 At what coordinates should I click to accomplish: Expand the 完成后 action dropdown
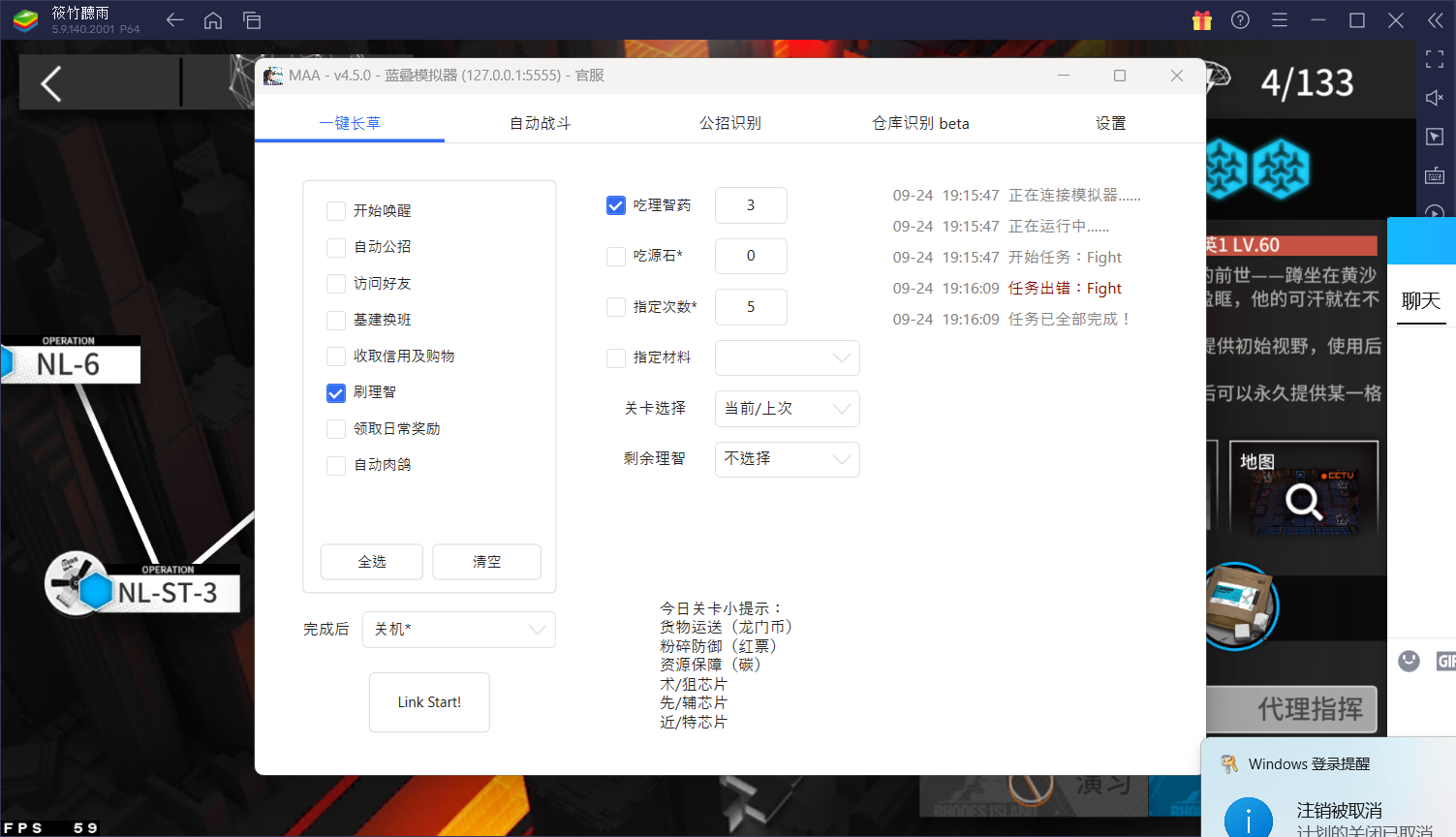(458, 630)
